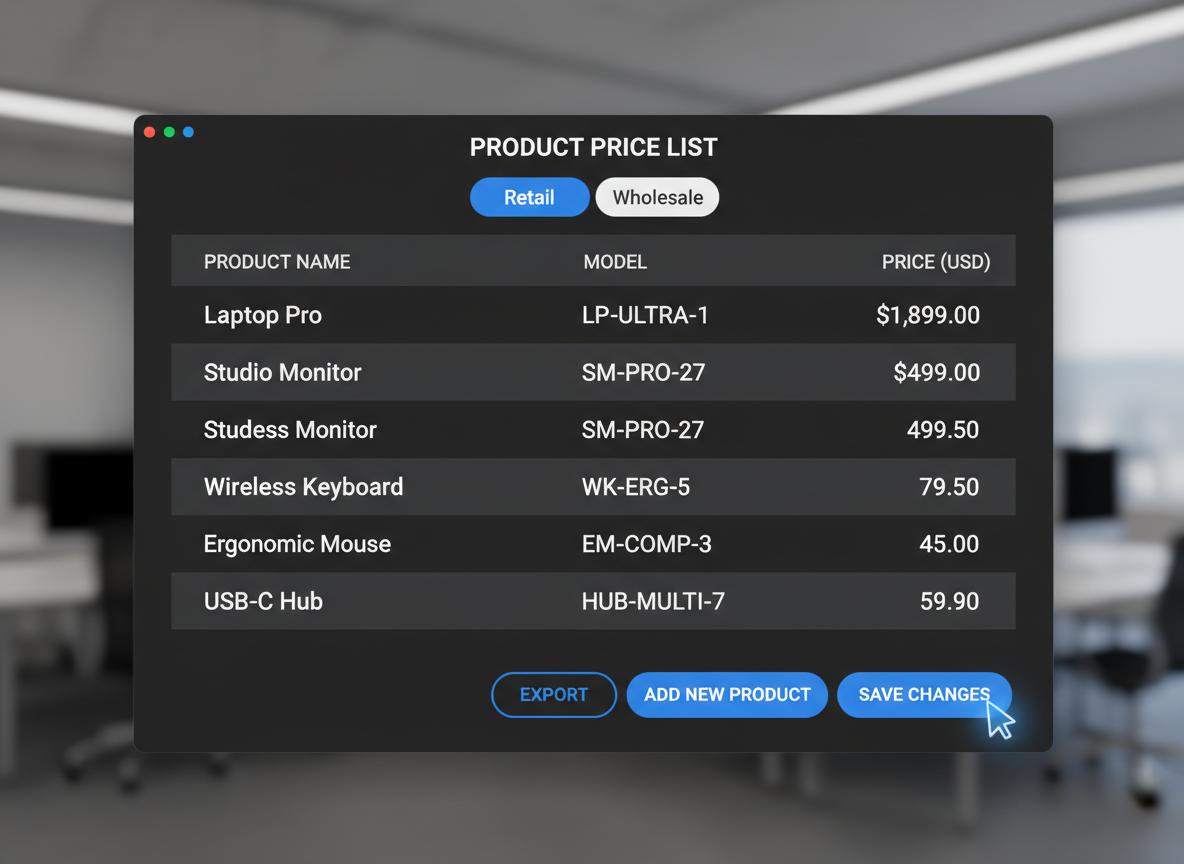
Task: Sort by the PRICE (USD) column
Action: 936,261
